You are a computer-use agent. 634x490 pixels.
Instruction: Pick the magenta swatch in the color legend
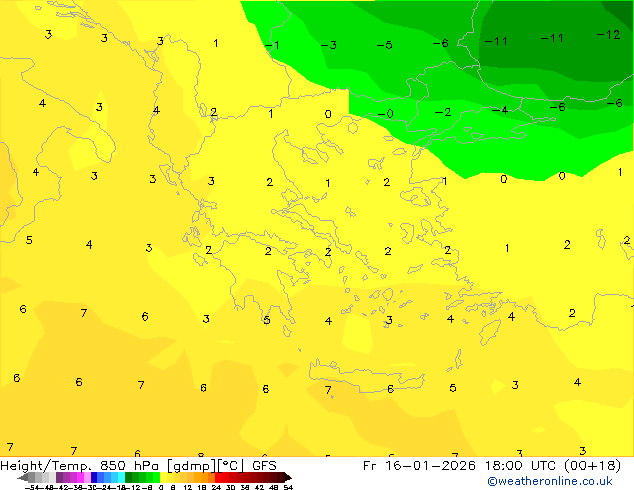(x=80, y=477)
